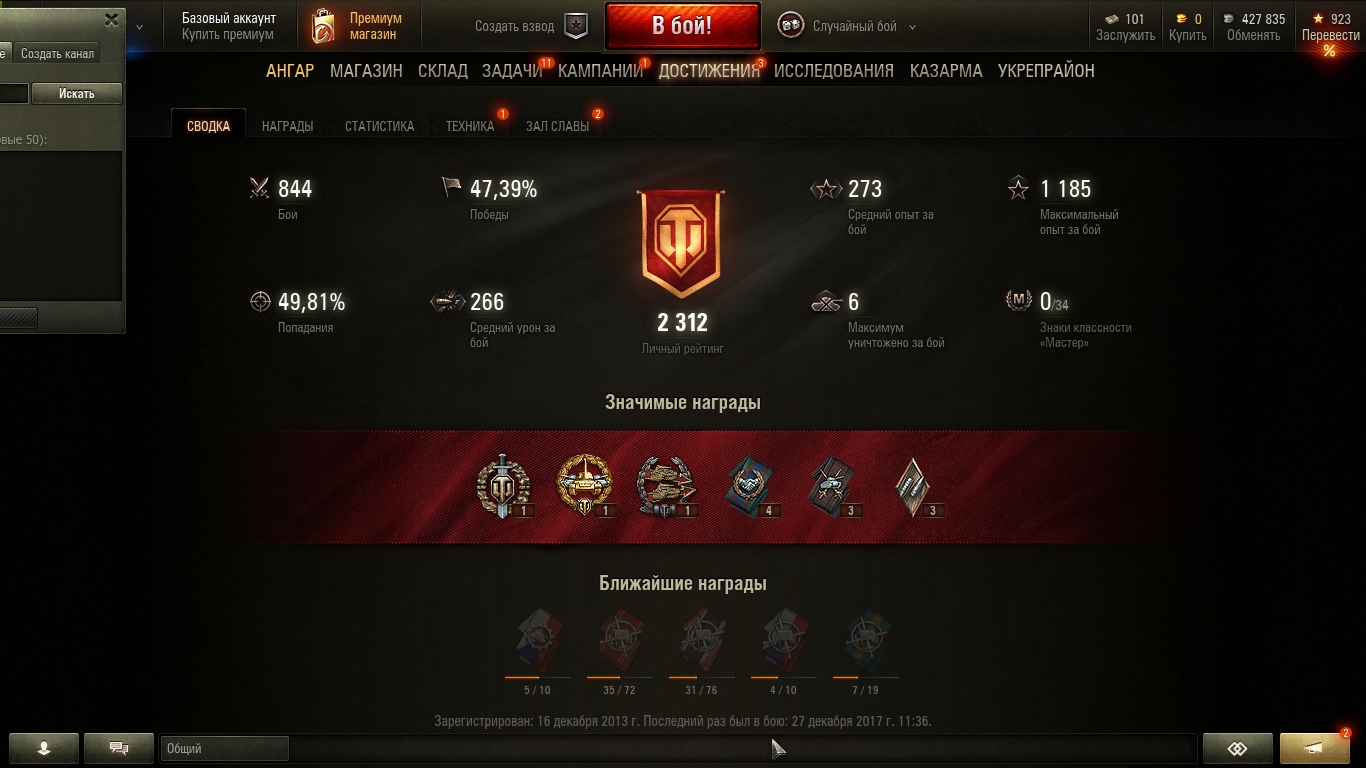The image size is (1366, 768).
Task: Open the Premium shop bag icon
Action: point(323,26)
